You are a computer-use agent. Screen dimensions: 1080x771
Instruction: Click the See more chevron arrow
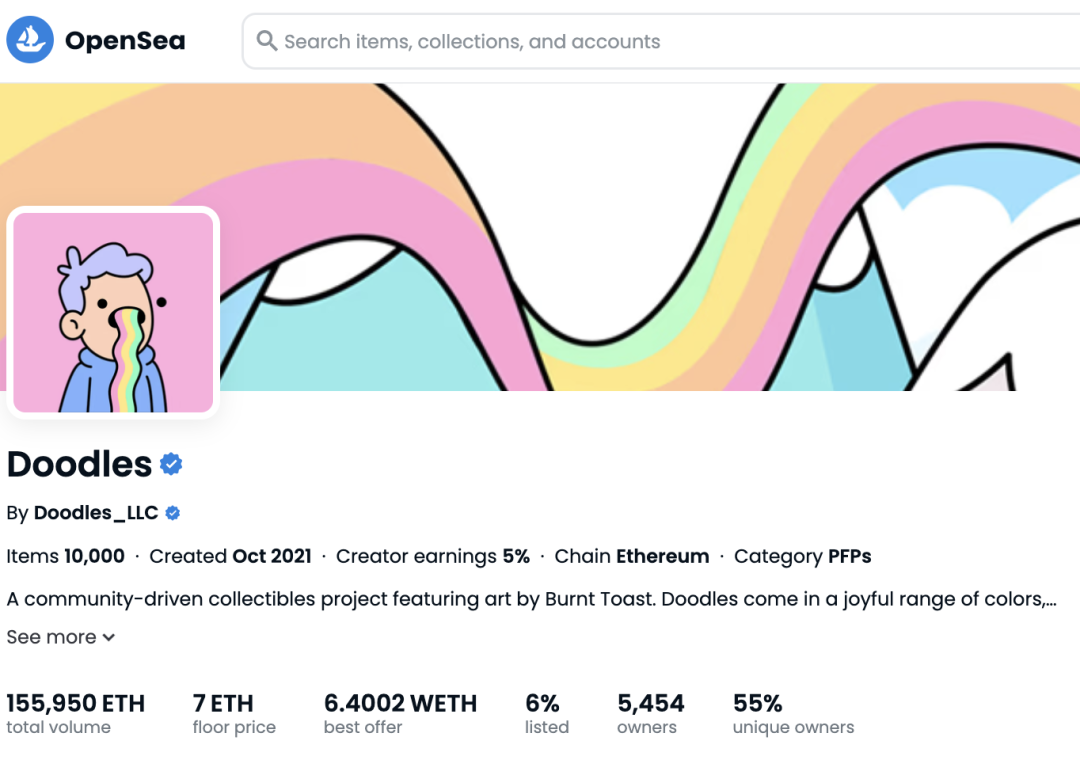[109, 638]
